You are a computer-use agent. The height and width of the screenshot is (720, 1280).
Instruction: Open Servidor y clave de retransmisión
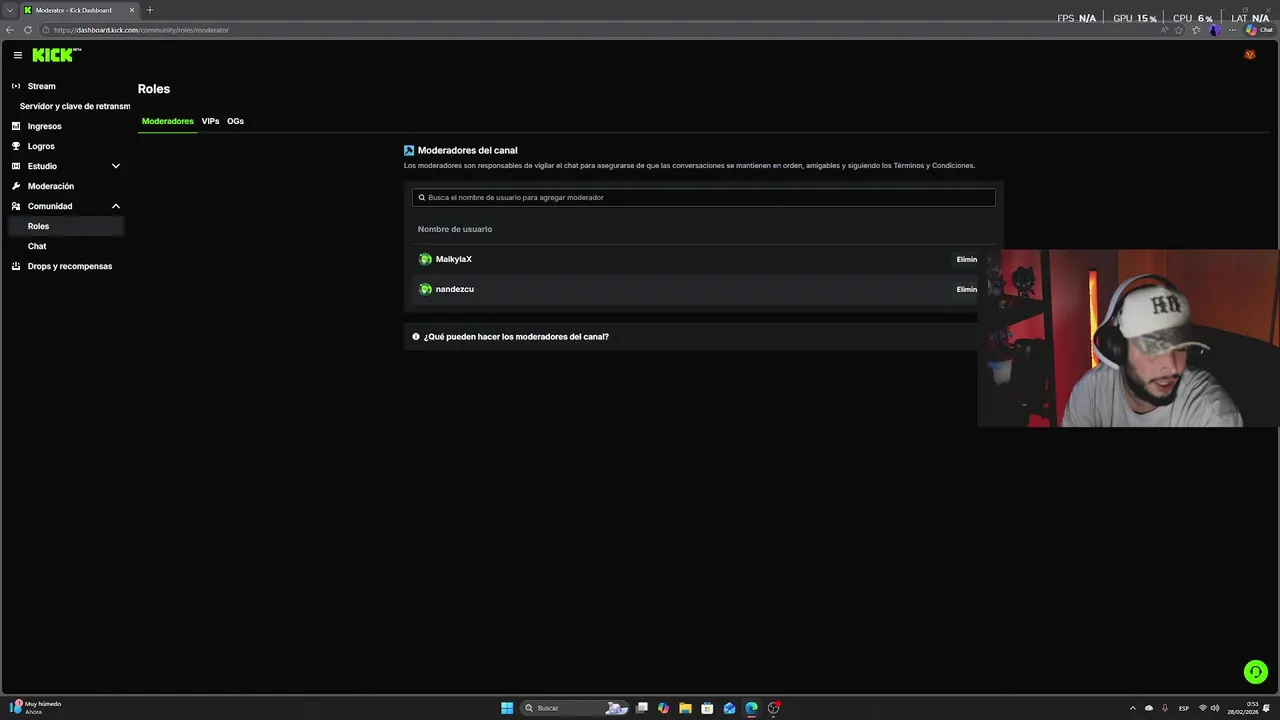75,106
